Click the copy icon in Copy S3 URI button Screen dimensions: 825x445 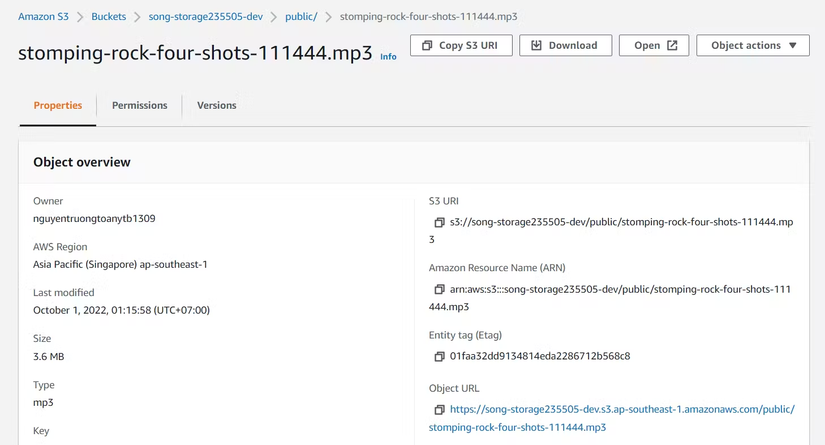(x=427, y=45)
